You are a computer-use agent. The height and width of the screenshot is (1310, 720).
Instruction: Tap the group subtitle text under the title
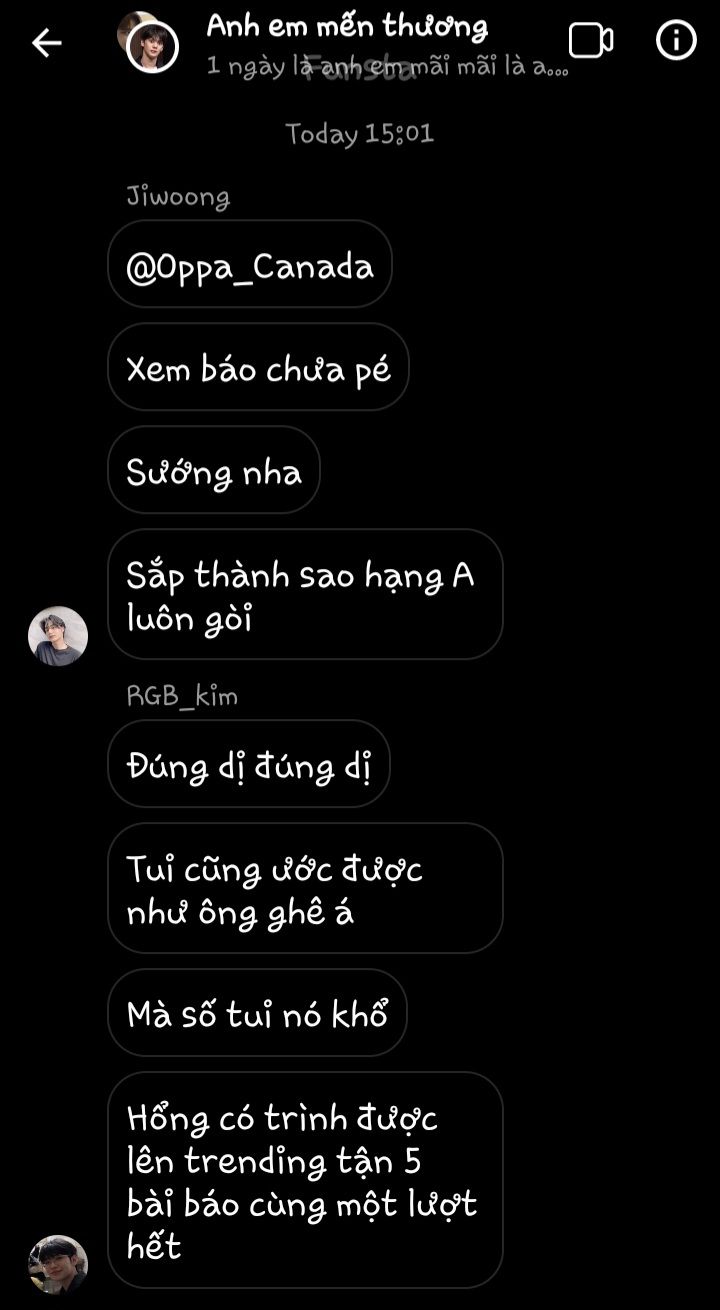click(388, 68)
